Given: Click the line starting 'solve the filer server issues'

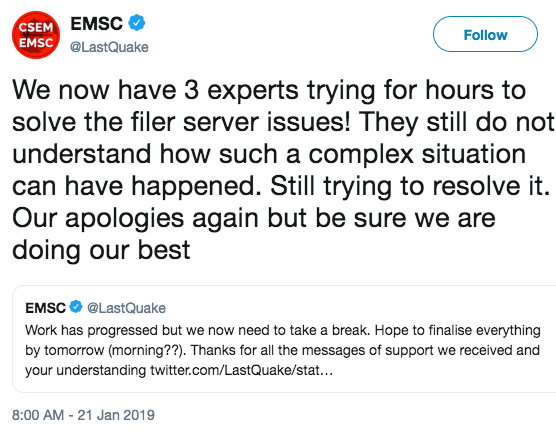Looking at the screenshot, I should pyautogui.click(x=283, y=122).
